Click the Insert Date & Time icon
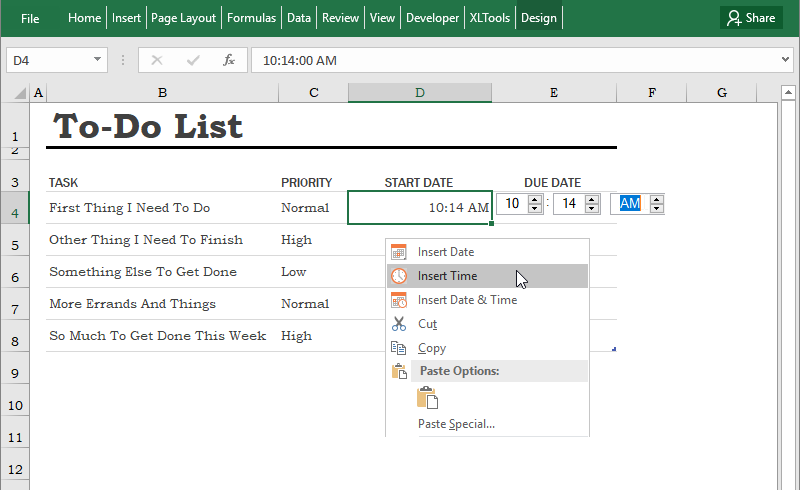 [x=399, y=300]
